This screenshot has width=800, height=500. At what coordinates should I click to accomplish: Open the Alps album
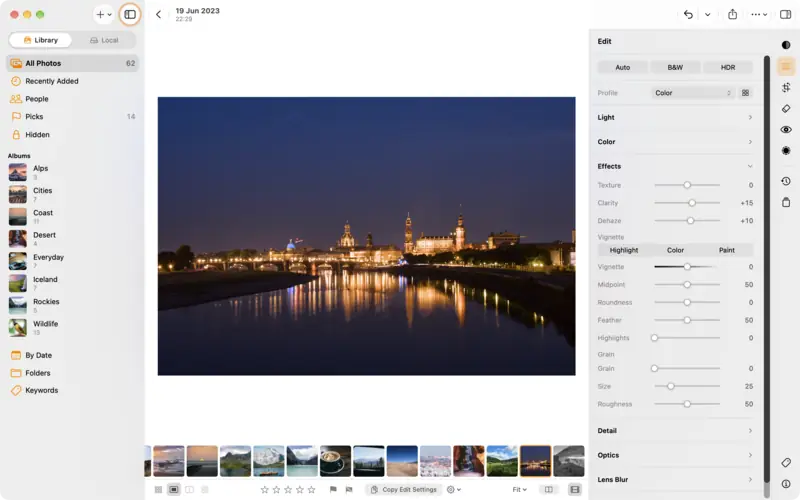72,172
